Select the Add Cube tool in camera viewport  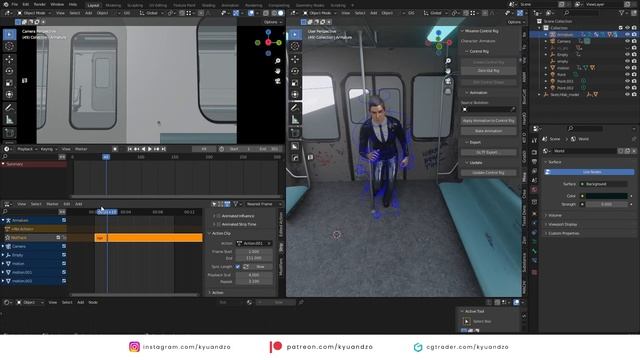point(9,133)
